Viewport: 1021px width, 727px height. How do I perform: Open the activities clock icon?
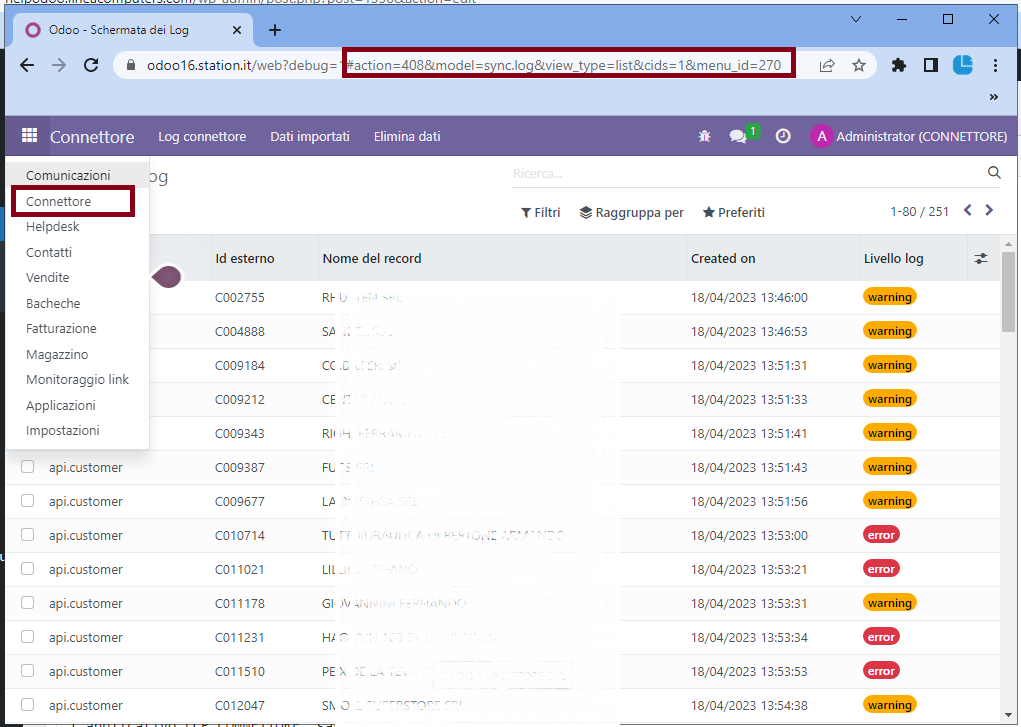(x=783, y=136)
